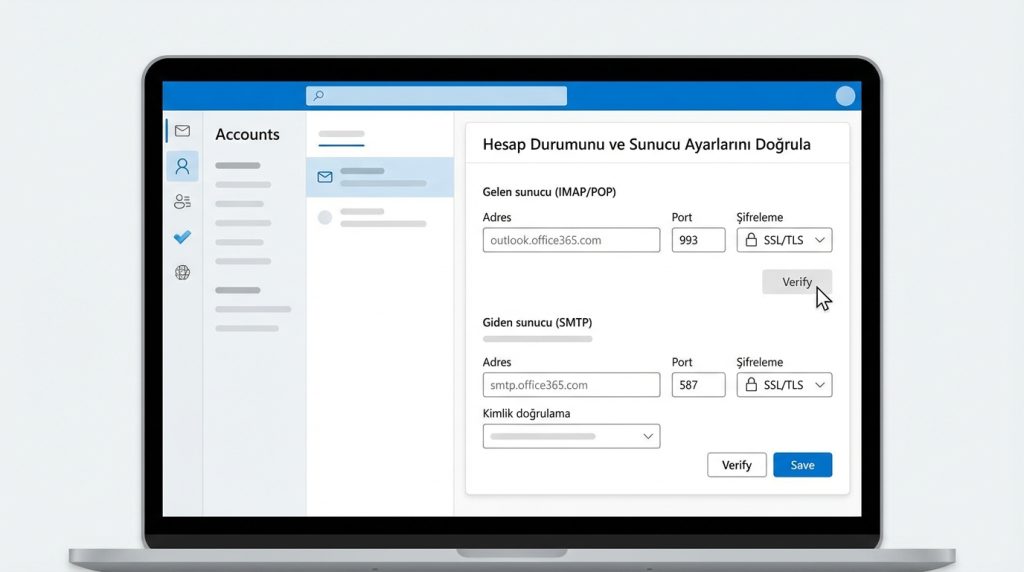
Task: Click the blue checkmark tasks icon
Action: (182, 237)
